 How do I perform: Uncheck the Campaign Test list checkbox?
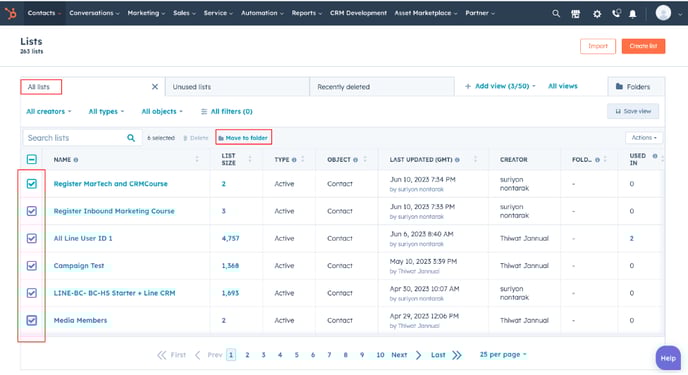click(x=32, y=266)
